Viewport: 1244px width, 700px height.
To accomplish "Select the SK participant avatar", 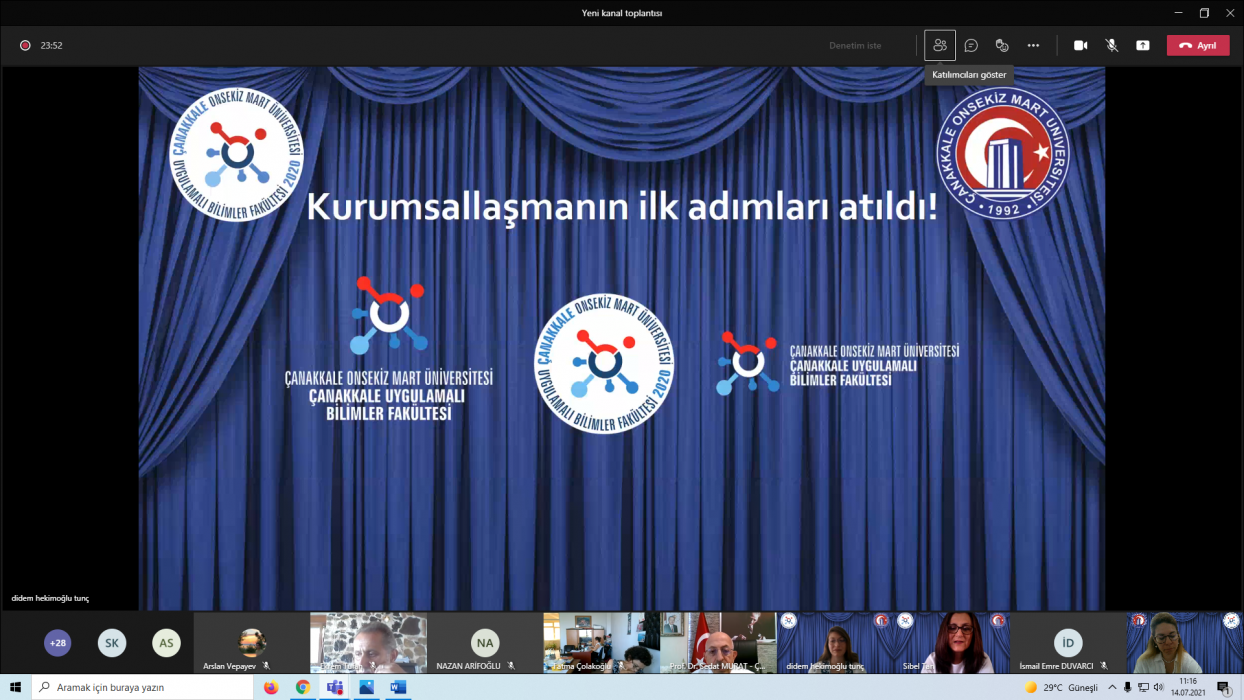I will (x=112, y=642).
